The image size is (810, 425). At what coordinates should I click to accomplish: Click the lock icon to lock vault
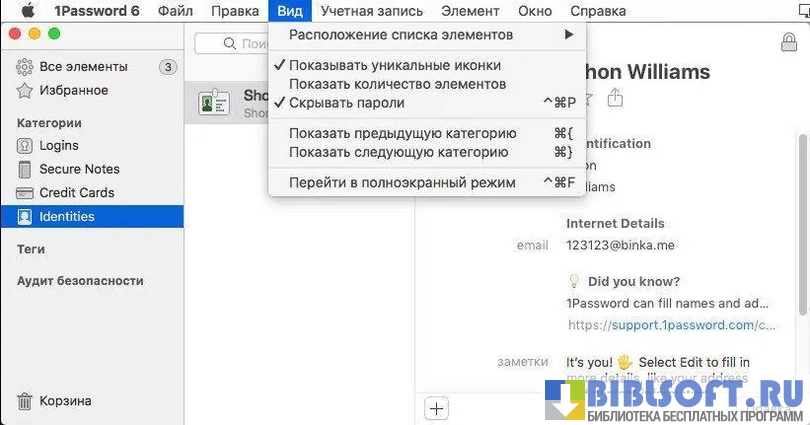(788, 42)
